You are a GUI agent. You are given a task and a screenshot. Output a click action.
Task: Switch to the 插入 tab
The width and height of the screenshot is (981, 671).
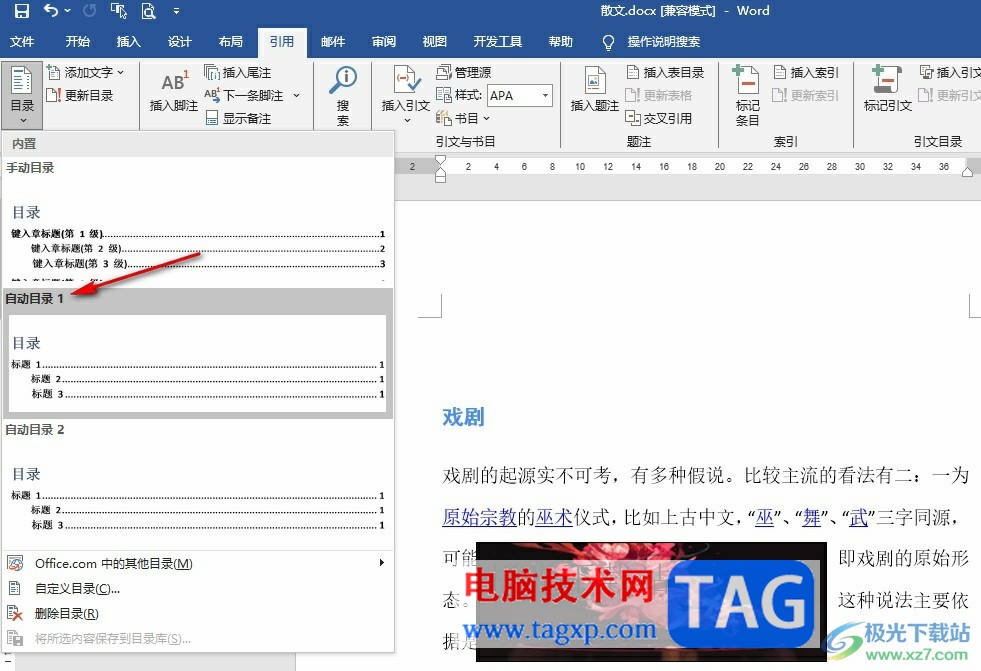tap(128, 42)
